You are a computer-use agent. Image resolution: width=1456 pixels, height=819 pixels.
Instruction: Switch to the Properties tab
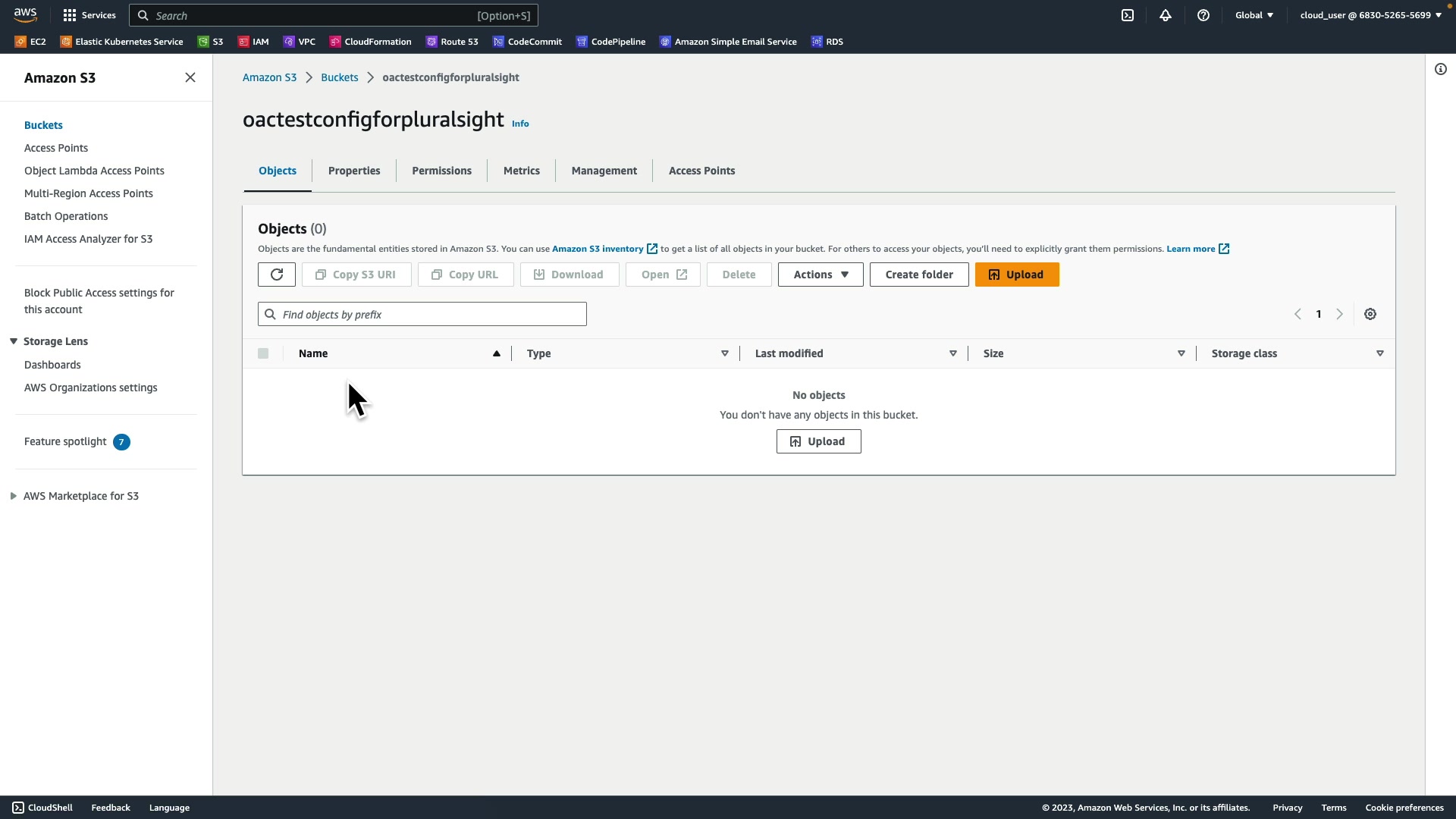click(x=354, y=171)
